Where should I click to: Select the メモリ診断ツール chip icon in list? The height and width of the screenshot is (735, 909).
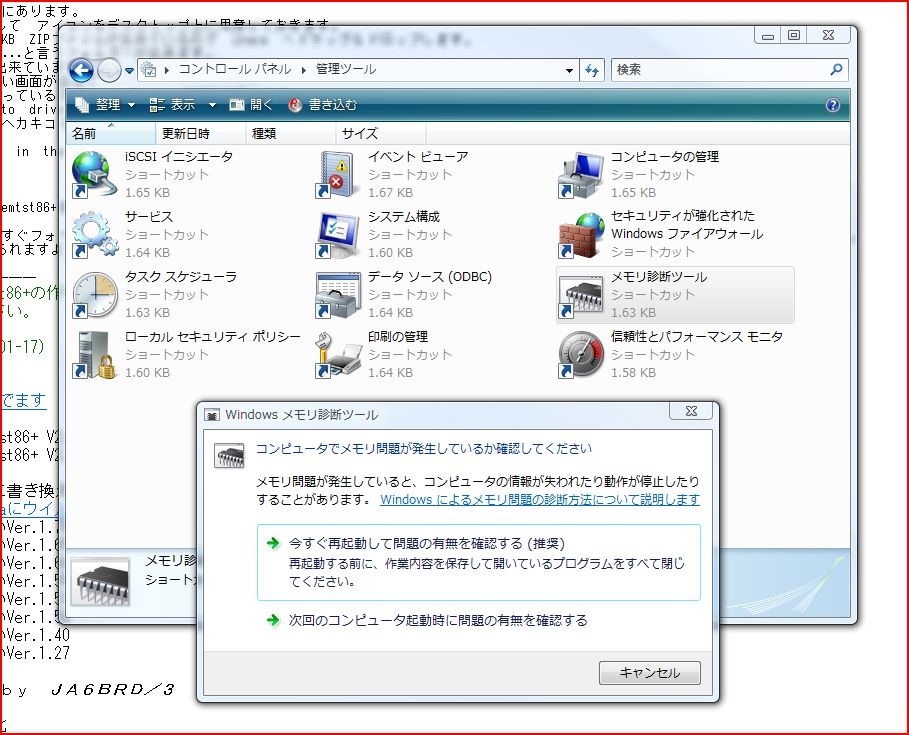tap(581, 296)
